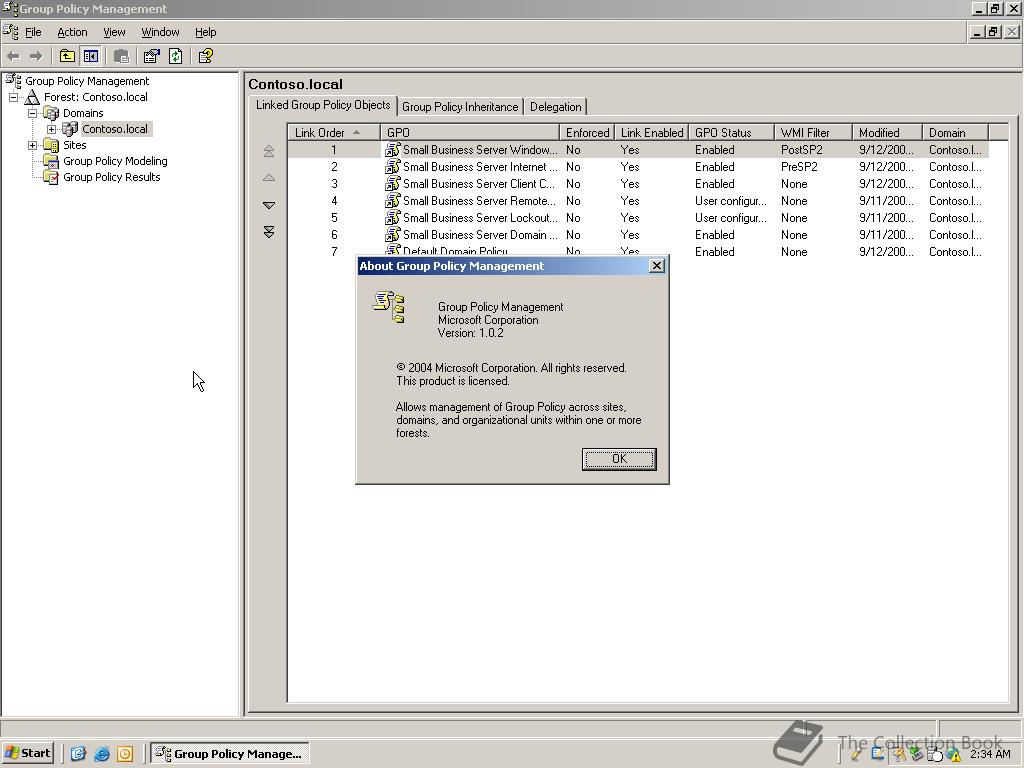Select the Contoso.local domain tree label

(115, 129)
